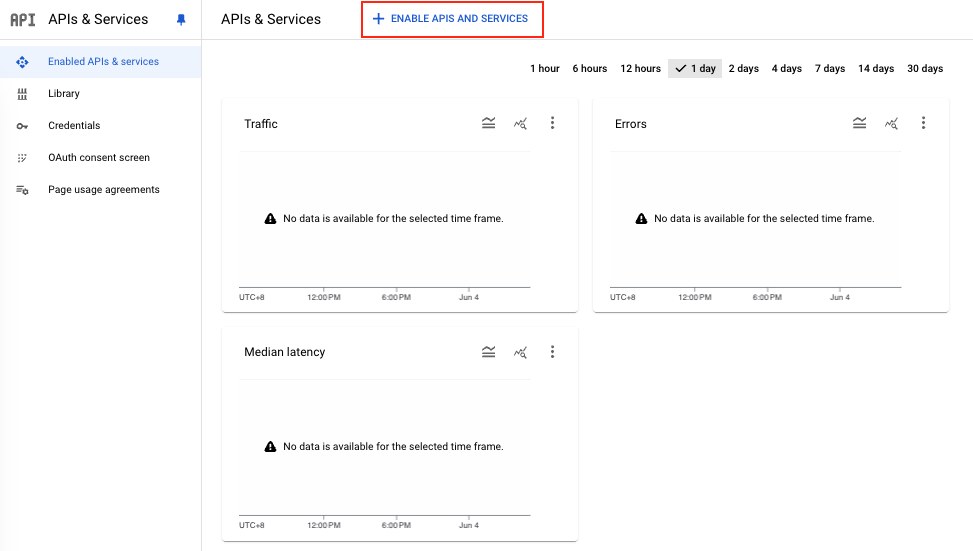
Task: Select the 2 days time range
Action: [x=743, y=68]
